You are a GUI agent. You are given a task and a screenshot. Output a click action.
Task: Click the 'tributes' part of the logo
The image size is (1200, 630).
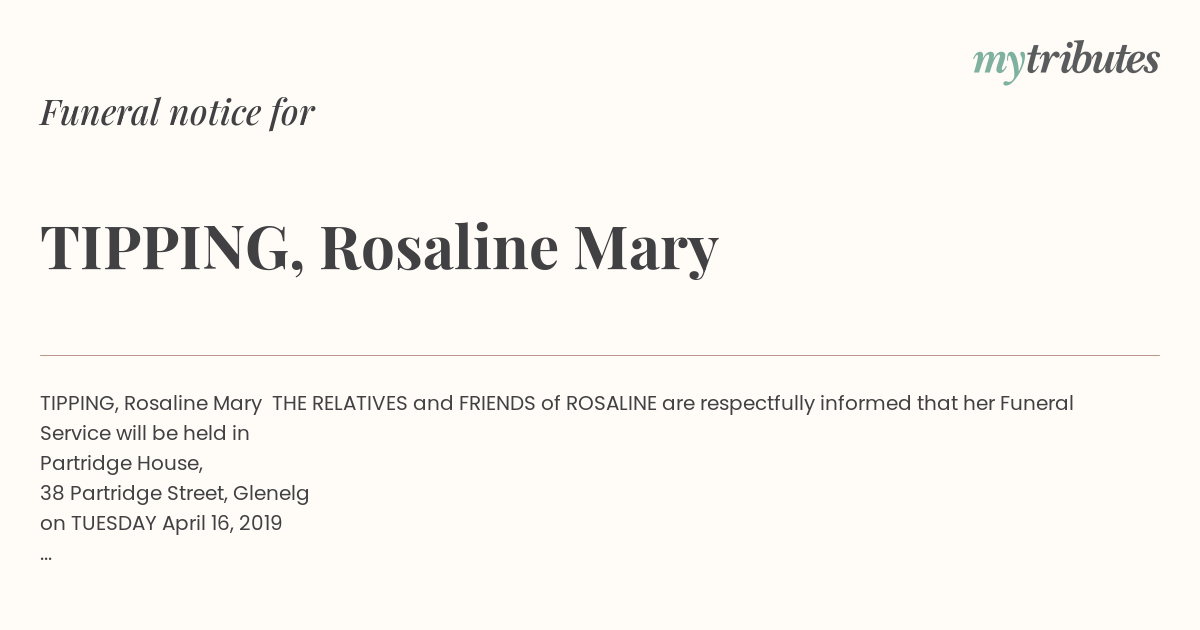coord(1092,59)
